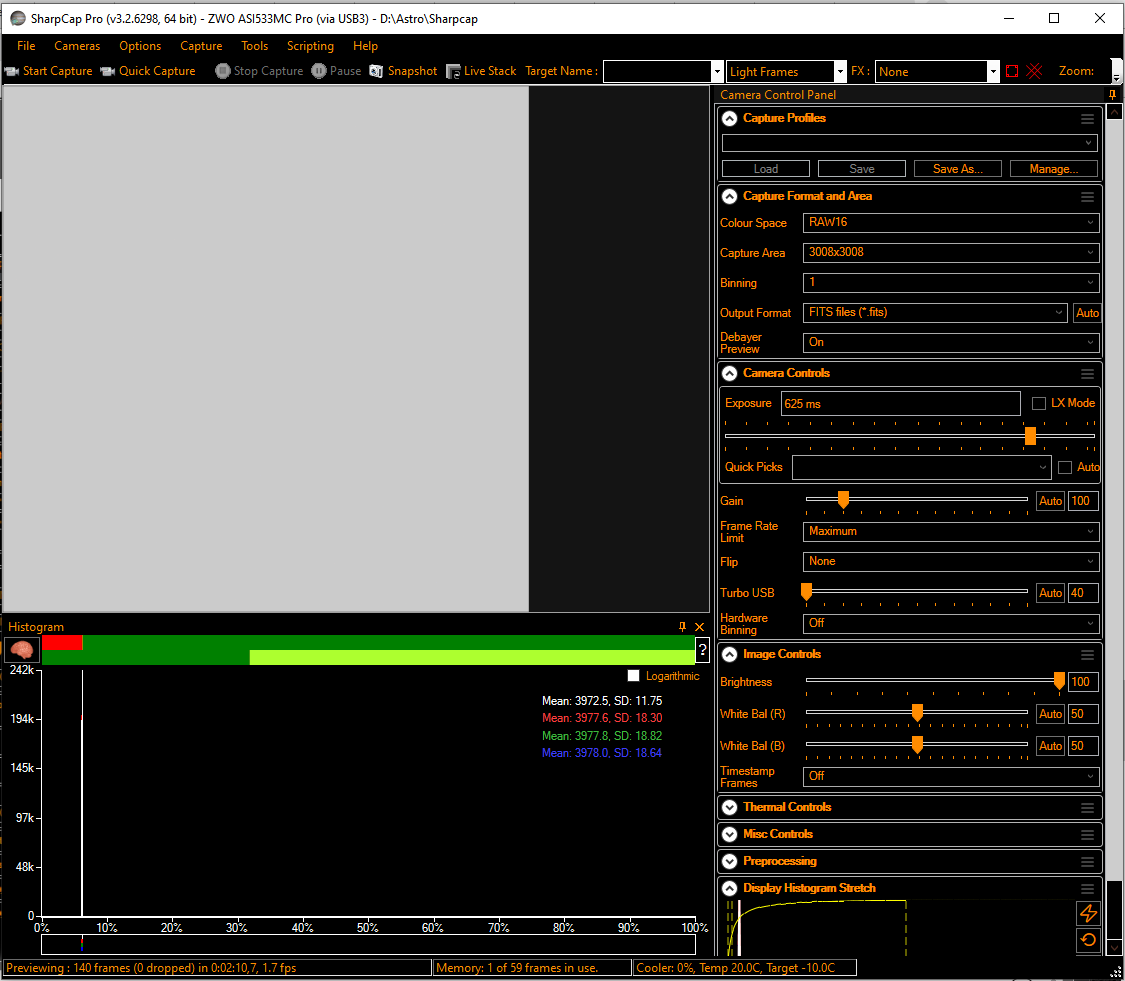
Task: Open Live Stack from the toolbar
Action: [481, 71]
